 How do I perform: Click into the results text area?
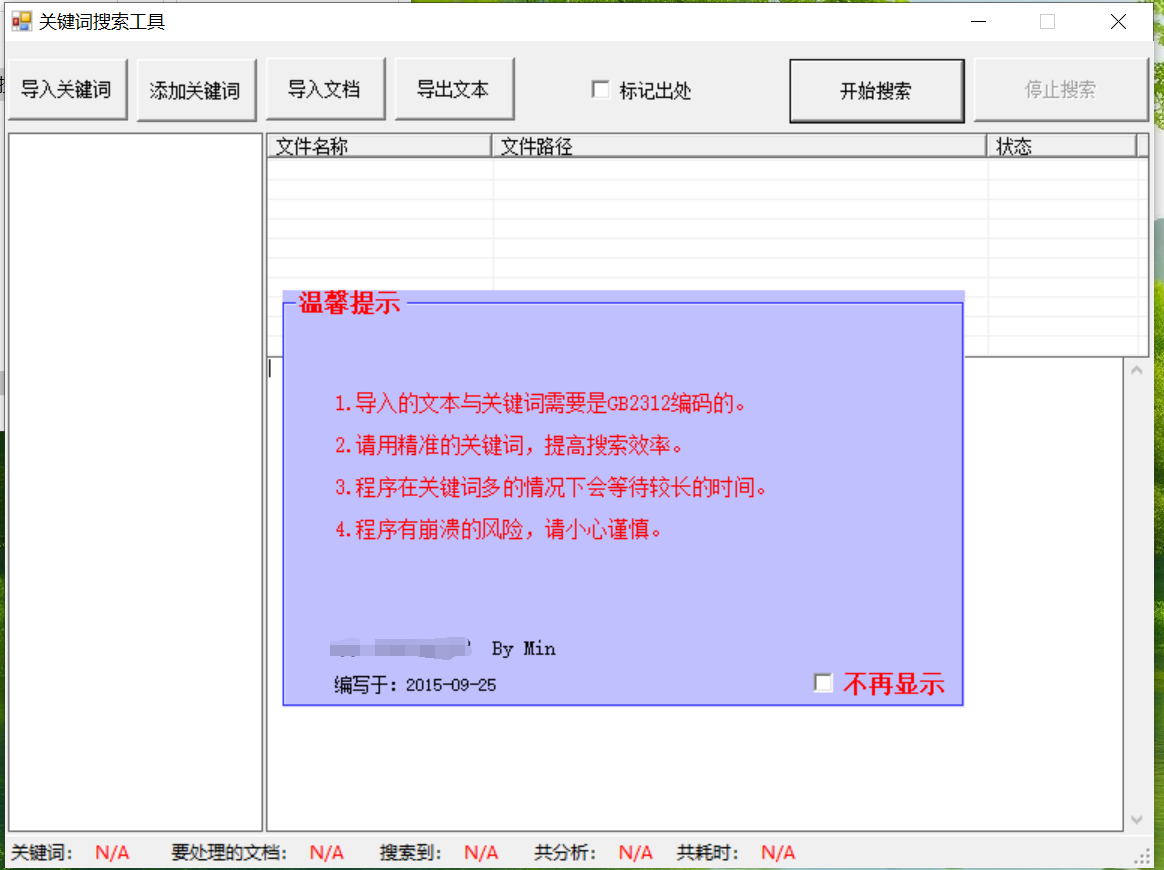coord(700,770)
